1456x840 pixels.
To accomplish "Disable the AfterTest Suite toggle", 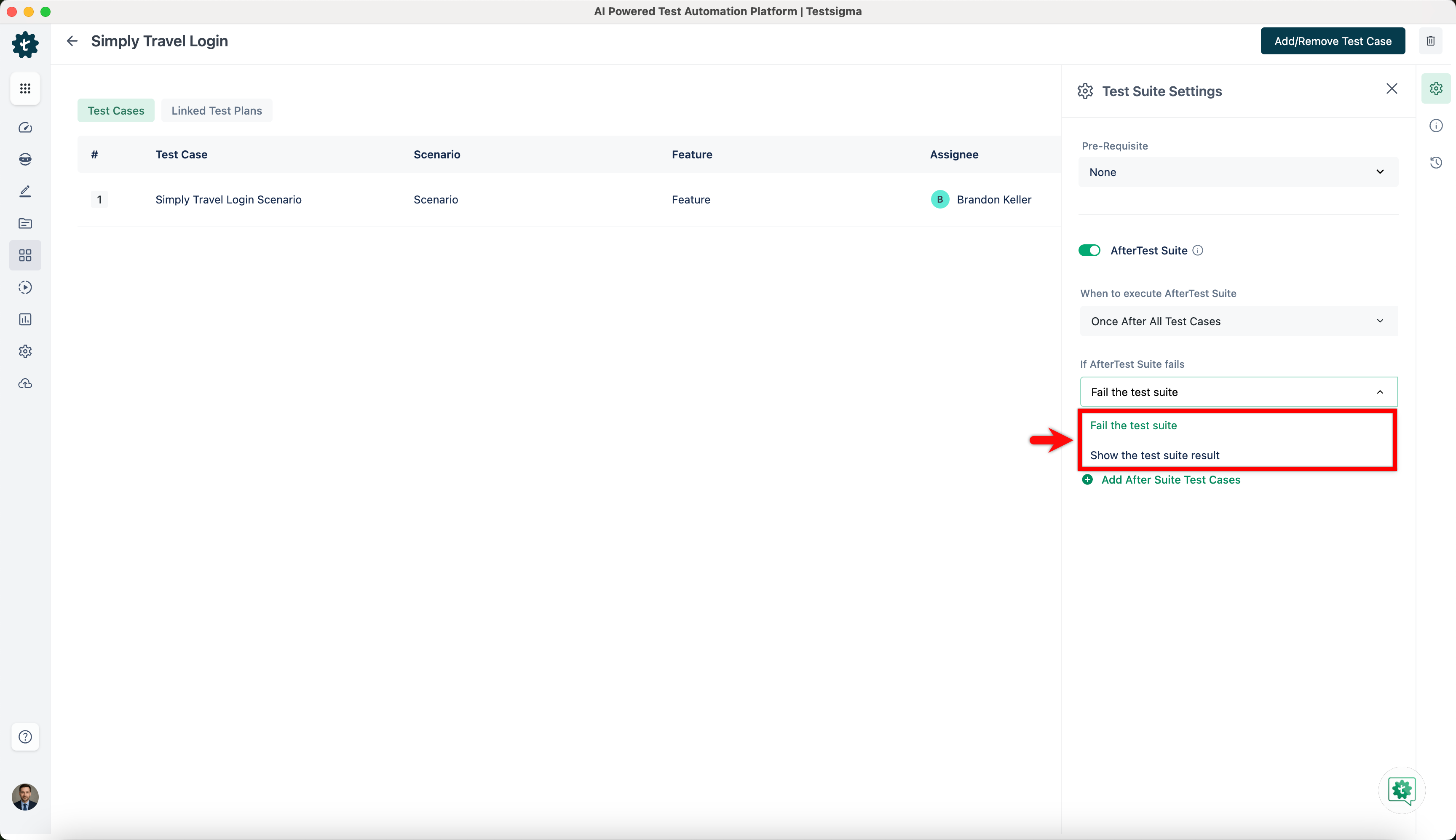I will (x=1089, y=250).
